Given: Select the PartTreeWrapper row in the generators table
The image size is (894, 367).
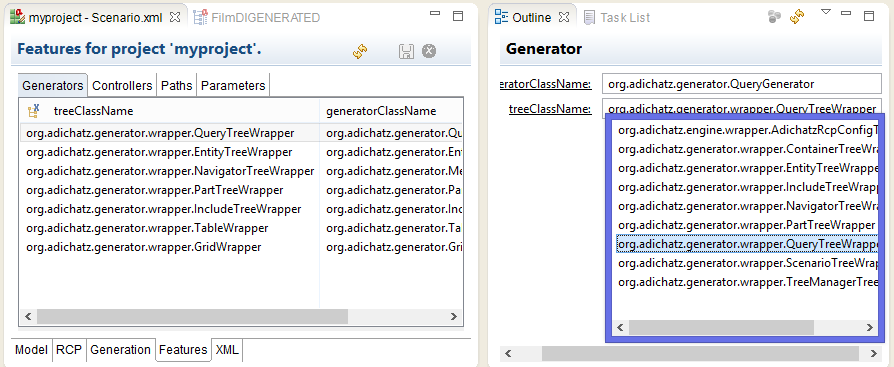Looking at the screenshot, I should (x=241, y=190).
